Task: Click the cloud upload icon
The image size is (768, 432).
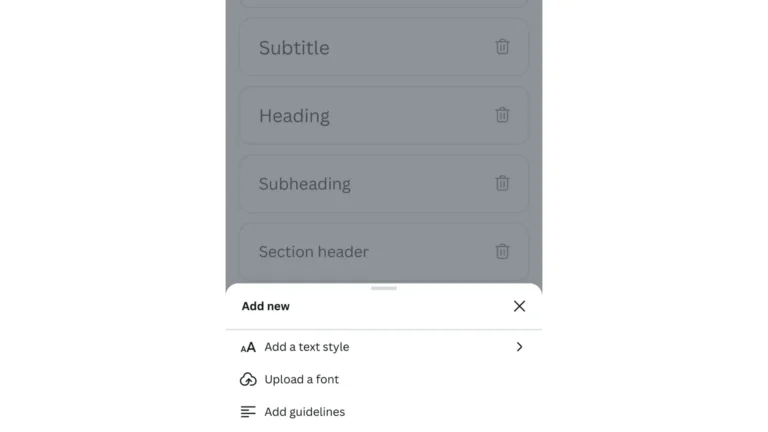Action: tap(248, 380)
